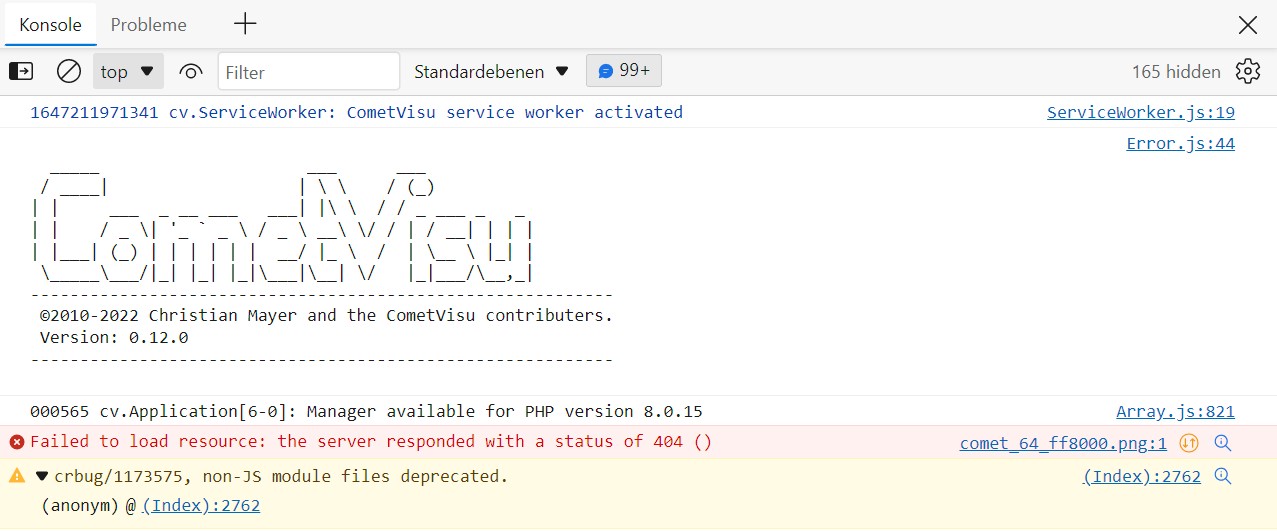Viewport: 1277px width, 531px height.
Task: Select the service worker activated log message
Action: (x=357, y=113)
